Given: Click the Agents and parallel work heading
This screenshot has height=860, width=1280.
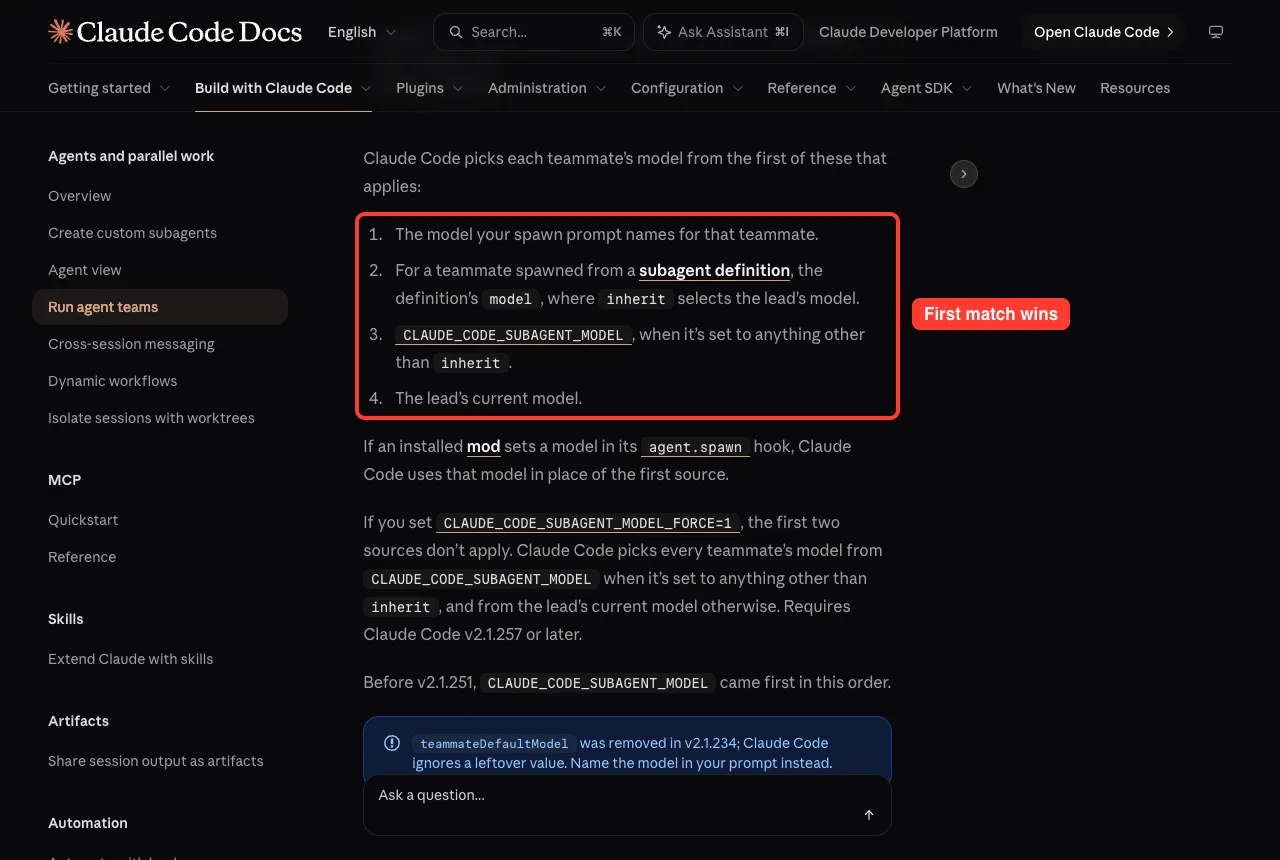Looking at the screenshot, I should (x=131, y=156).
